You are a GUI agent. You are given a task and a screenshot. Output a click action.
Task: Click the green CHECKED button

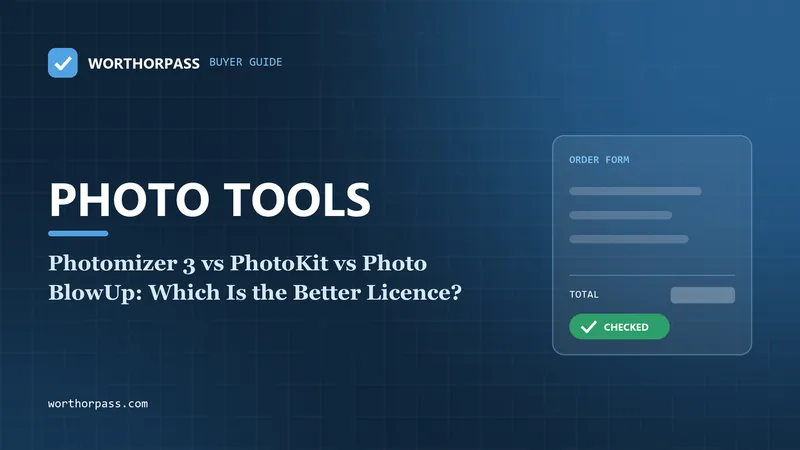click(619, 327)
